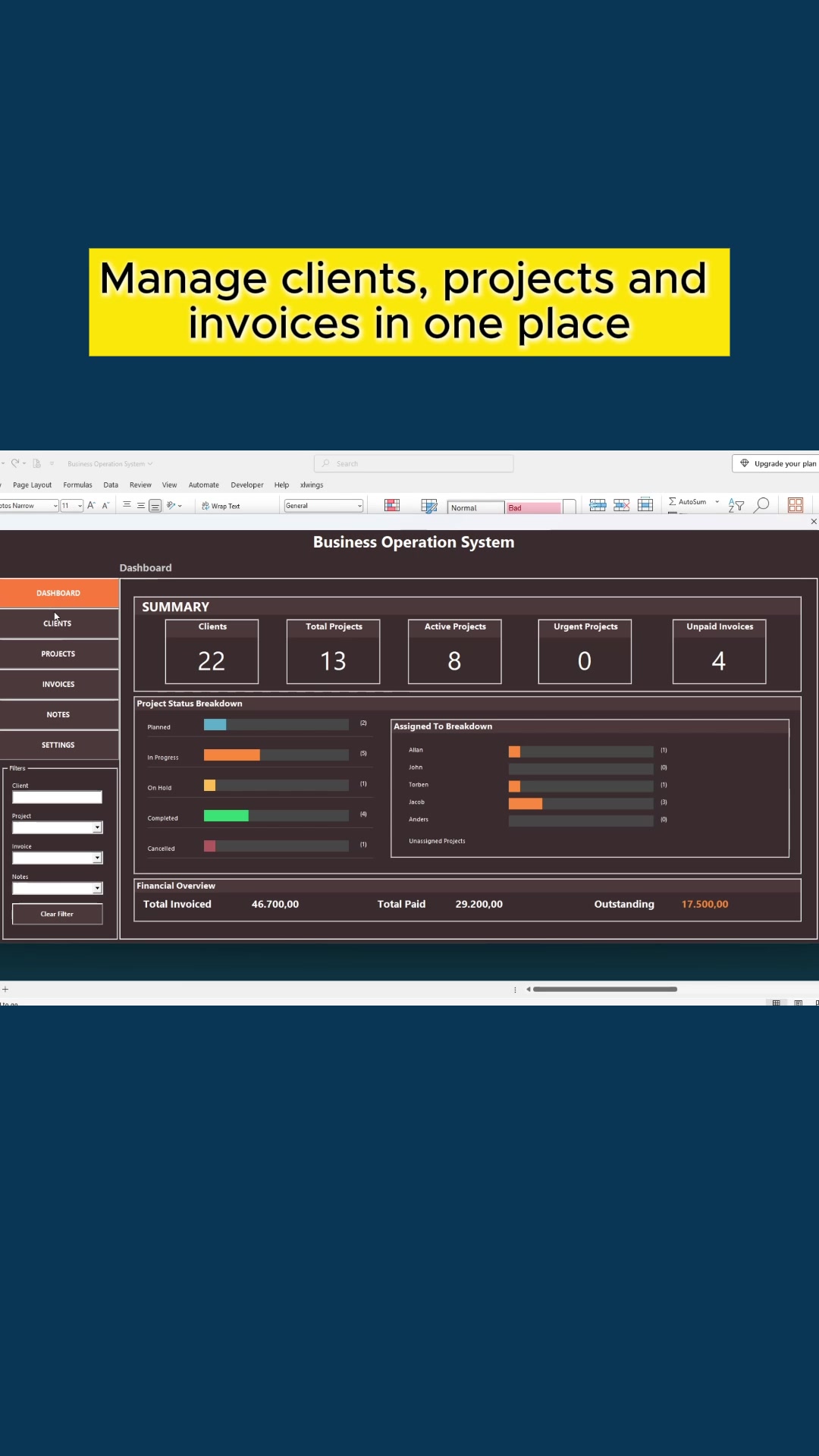Click the Outstanding value 17.500,00

[x=704, y=904]
